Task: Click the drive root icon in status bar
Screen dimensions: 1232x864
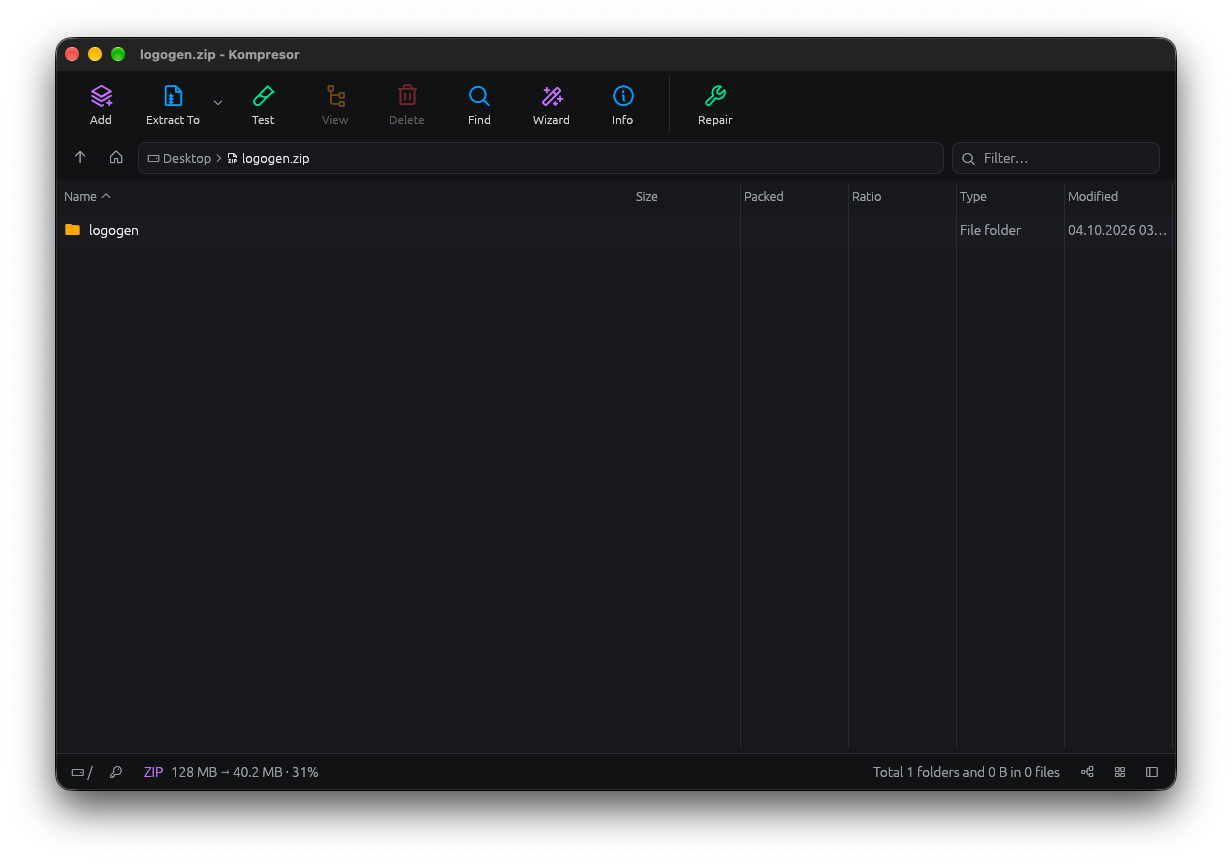Action: click(x=78, y=772)
